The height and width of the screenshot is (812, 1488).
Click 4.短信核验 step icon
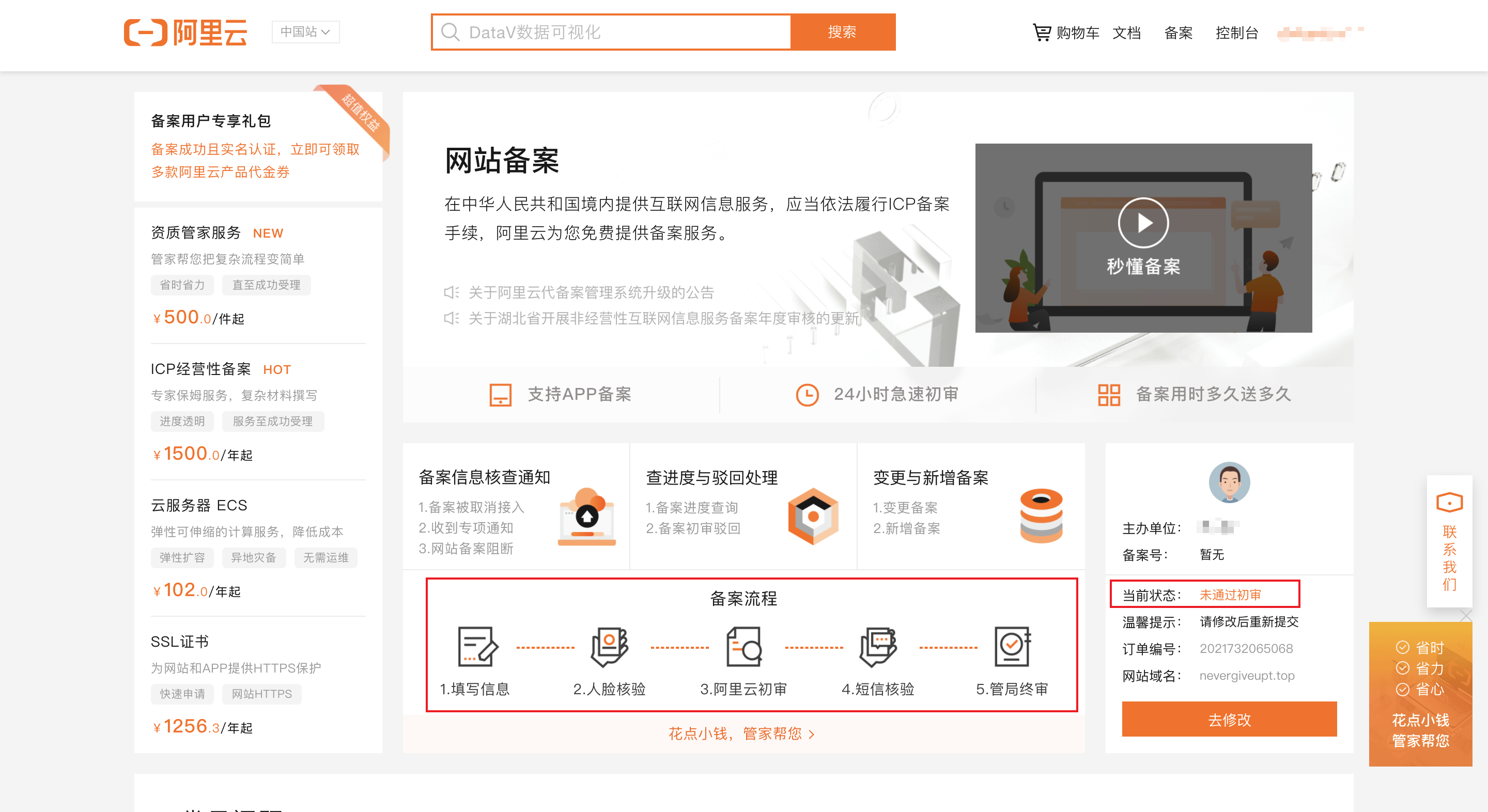tap(878, 647)
